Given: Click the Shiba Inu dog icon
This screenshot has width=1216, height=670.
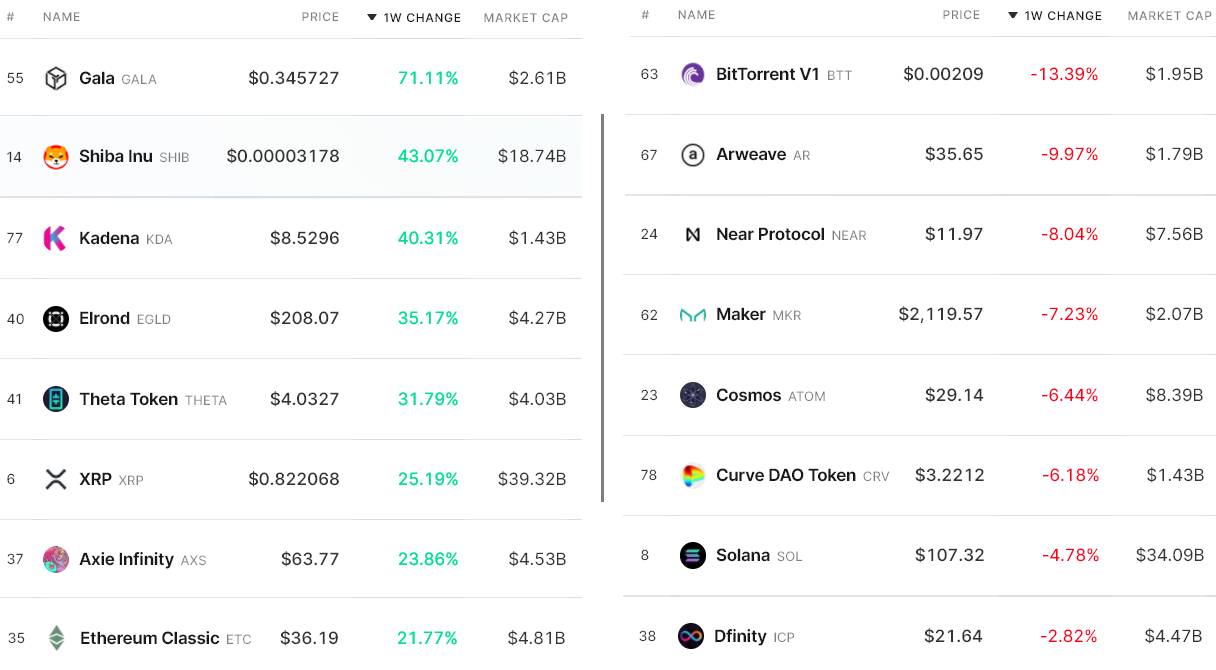Looking at the screenshot, I should [x=56, y=157].
